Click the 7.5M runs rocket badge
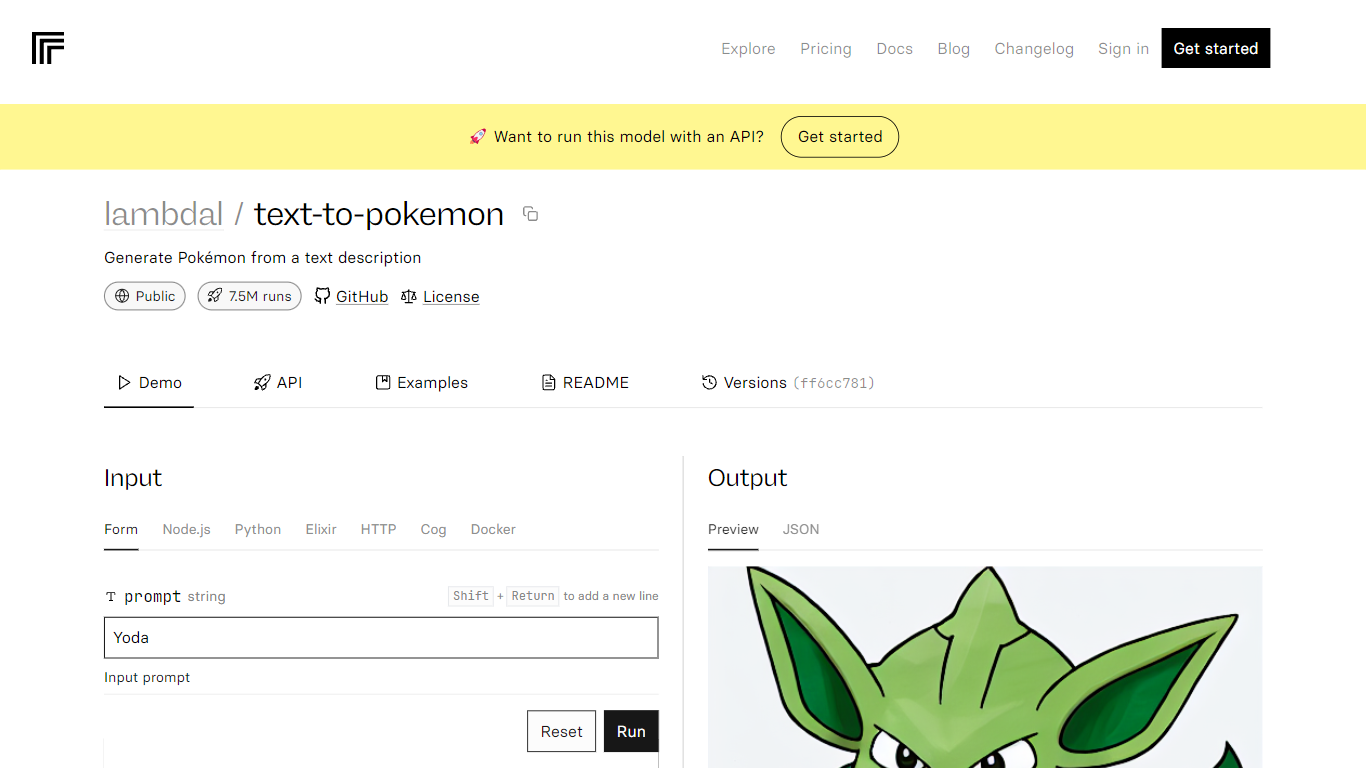This screenshot has height=768, width=1366. tap(249, 296)
